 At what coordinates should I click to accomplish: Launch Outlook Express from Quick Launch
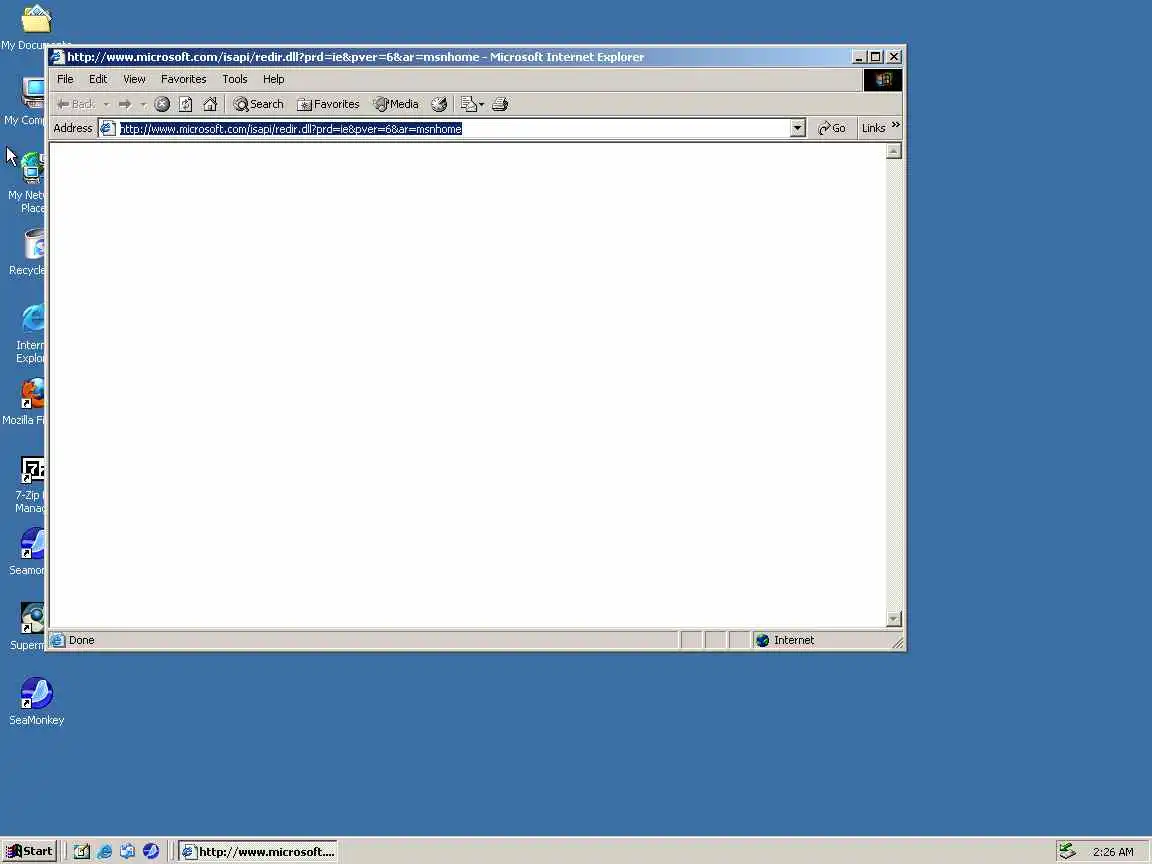tap(128, 852)
